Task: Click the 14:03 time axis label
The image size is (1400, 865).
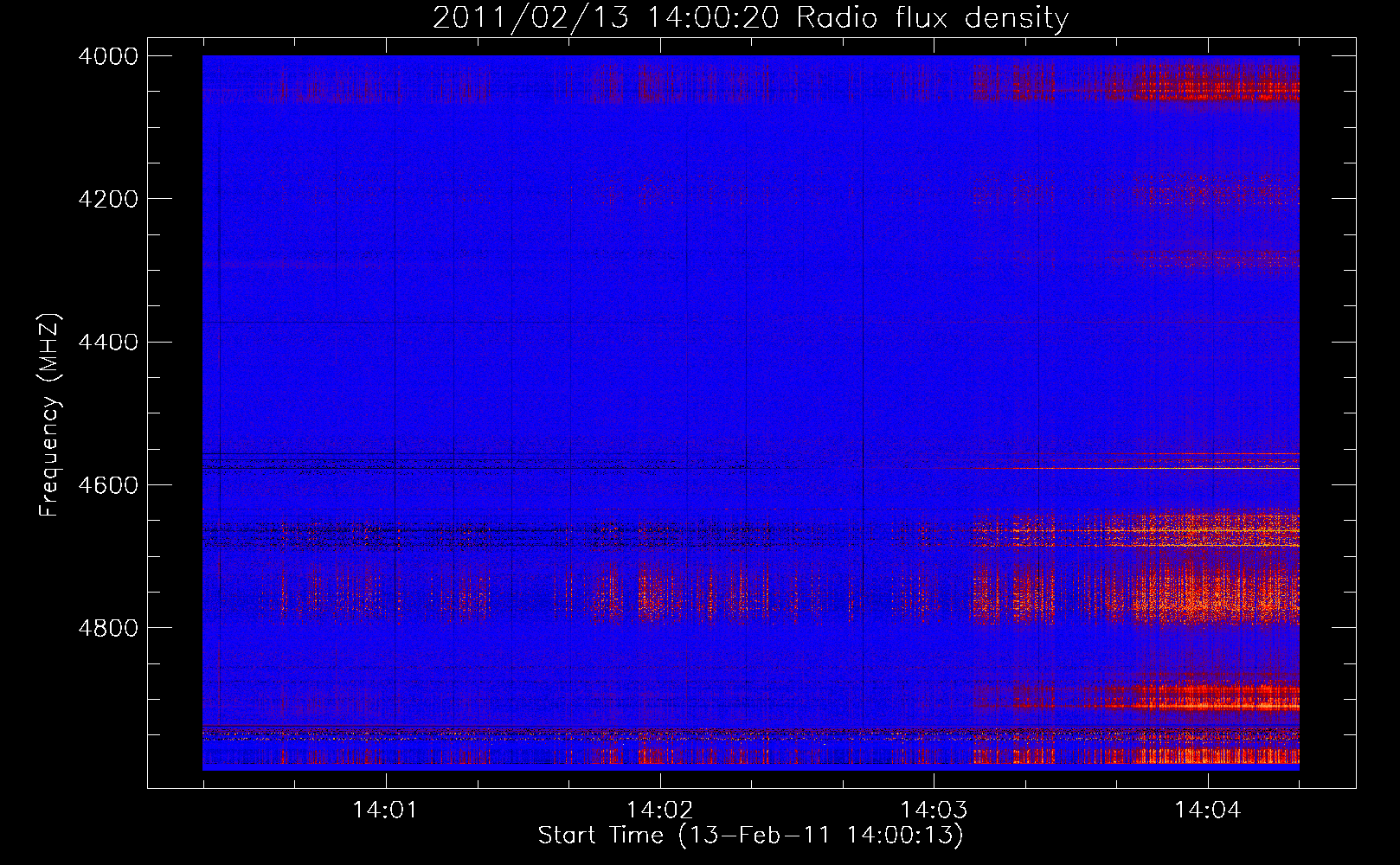Action: [x=934, y=811]
